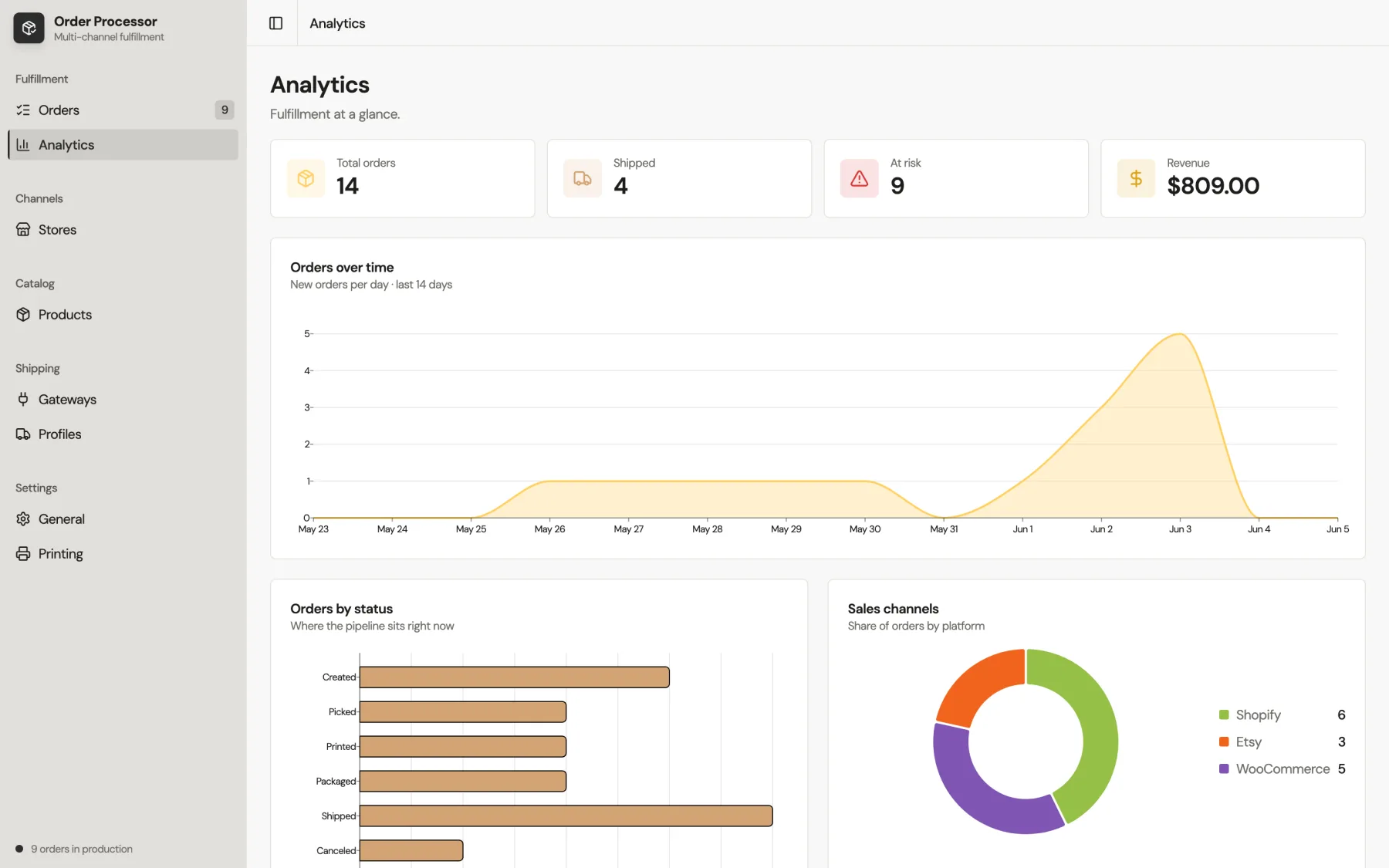The height and width of the screenshot is (868, 1389).
Task: Go to Products under Catalog
Action: (123, 315)
